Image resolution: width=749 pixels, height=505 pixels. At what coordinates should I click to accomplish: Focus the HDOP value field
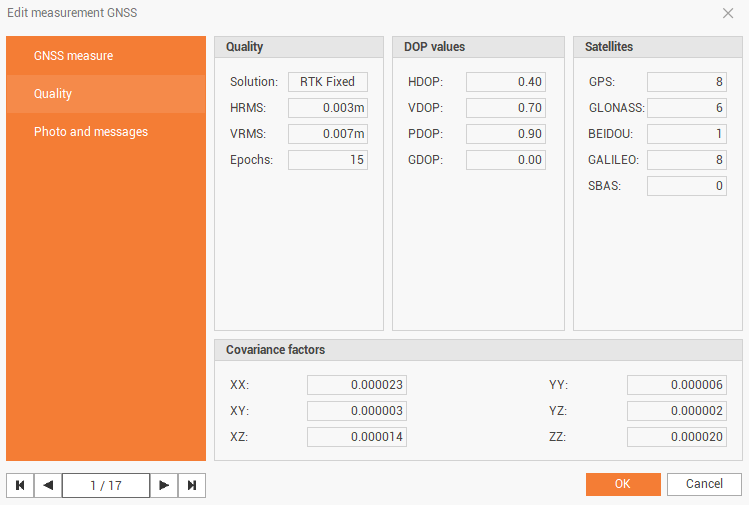[505, 82]
